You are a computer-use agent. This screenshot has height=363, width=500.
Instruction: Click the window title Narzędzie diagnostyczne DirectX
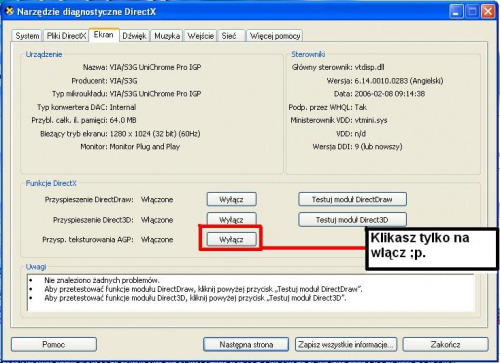coord(86,12)
